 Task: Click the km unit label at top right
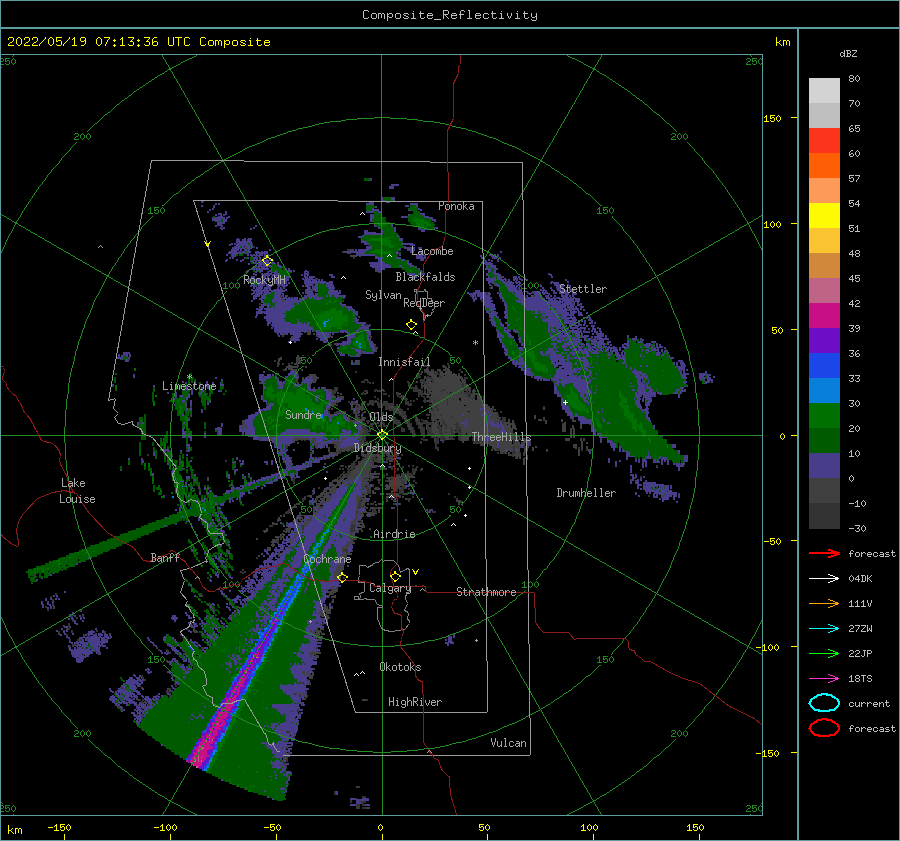(x=783, y=42)
